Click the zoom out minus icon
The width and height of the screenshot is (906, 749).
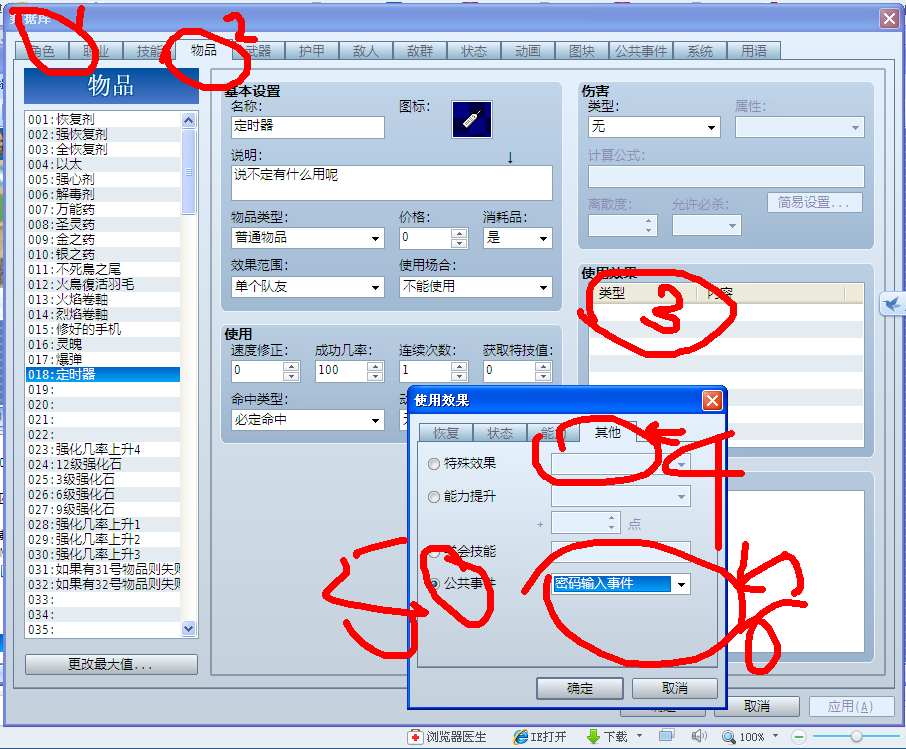(x=799, y=736)
